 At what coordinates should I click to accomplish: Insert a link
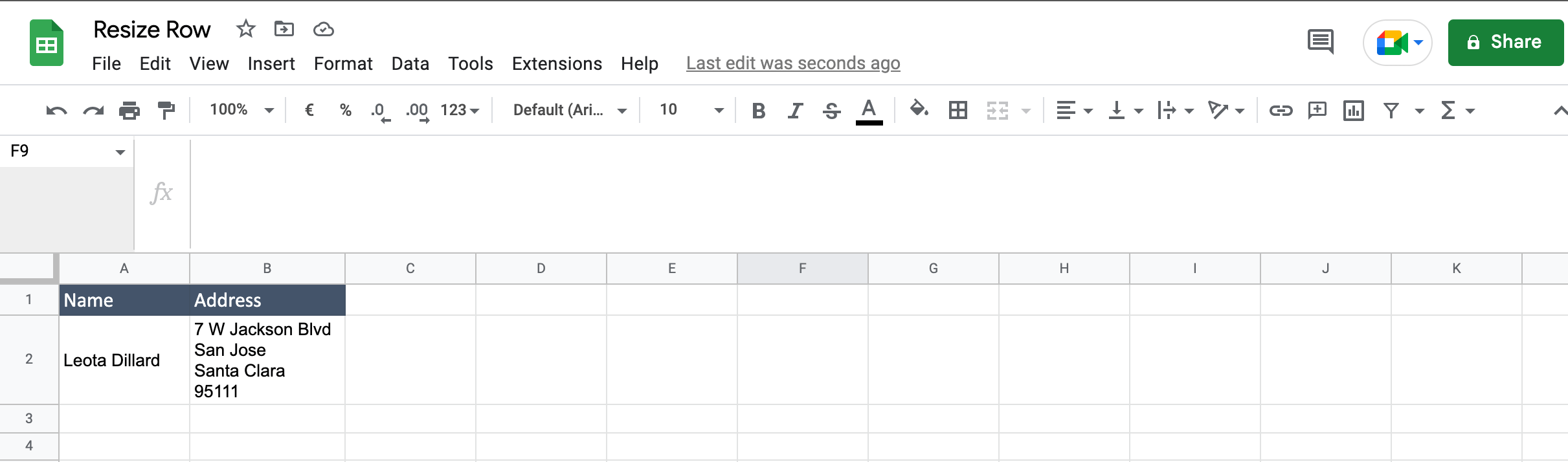(1282, 110)
